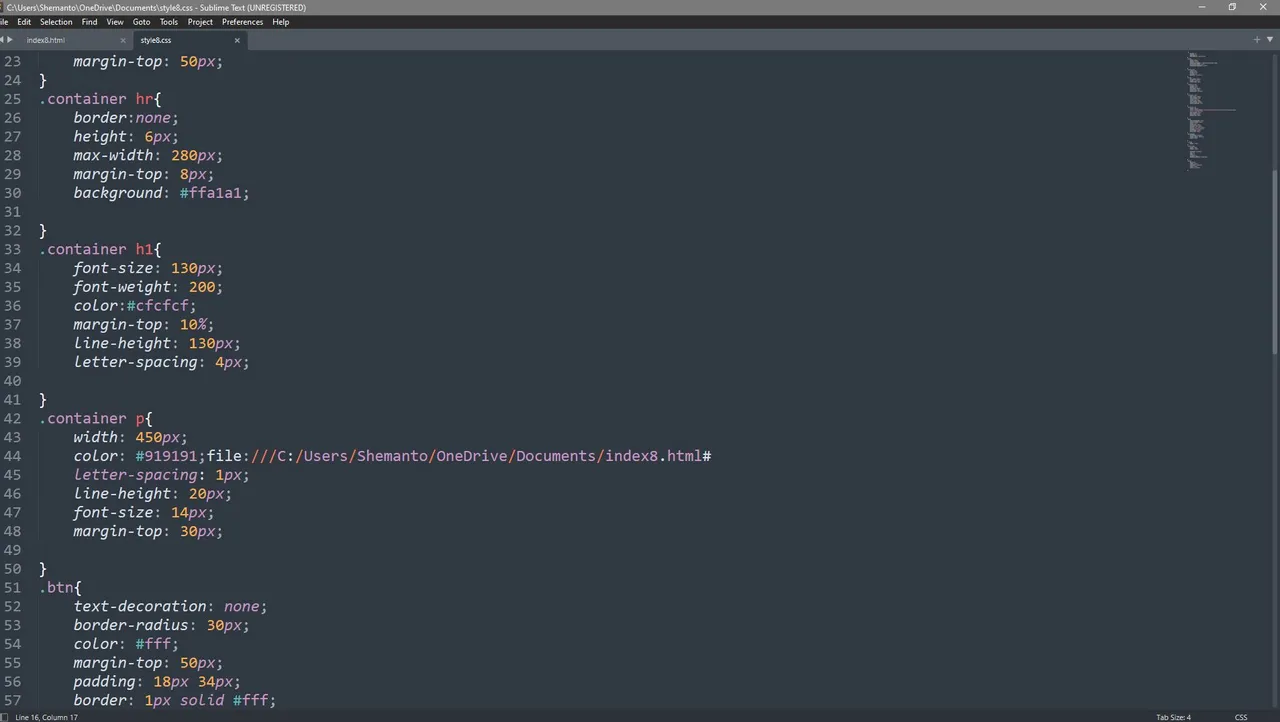Click border:none line
The image size is (1280, 722).
126,118
